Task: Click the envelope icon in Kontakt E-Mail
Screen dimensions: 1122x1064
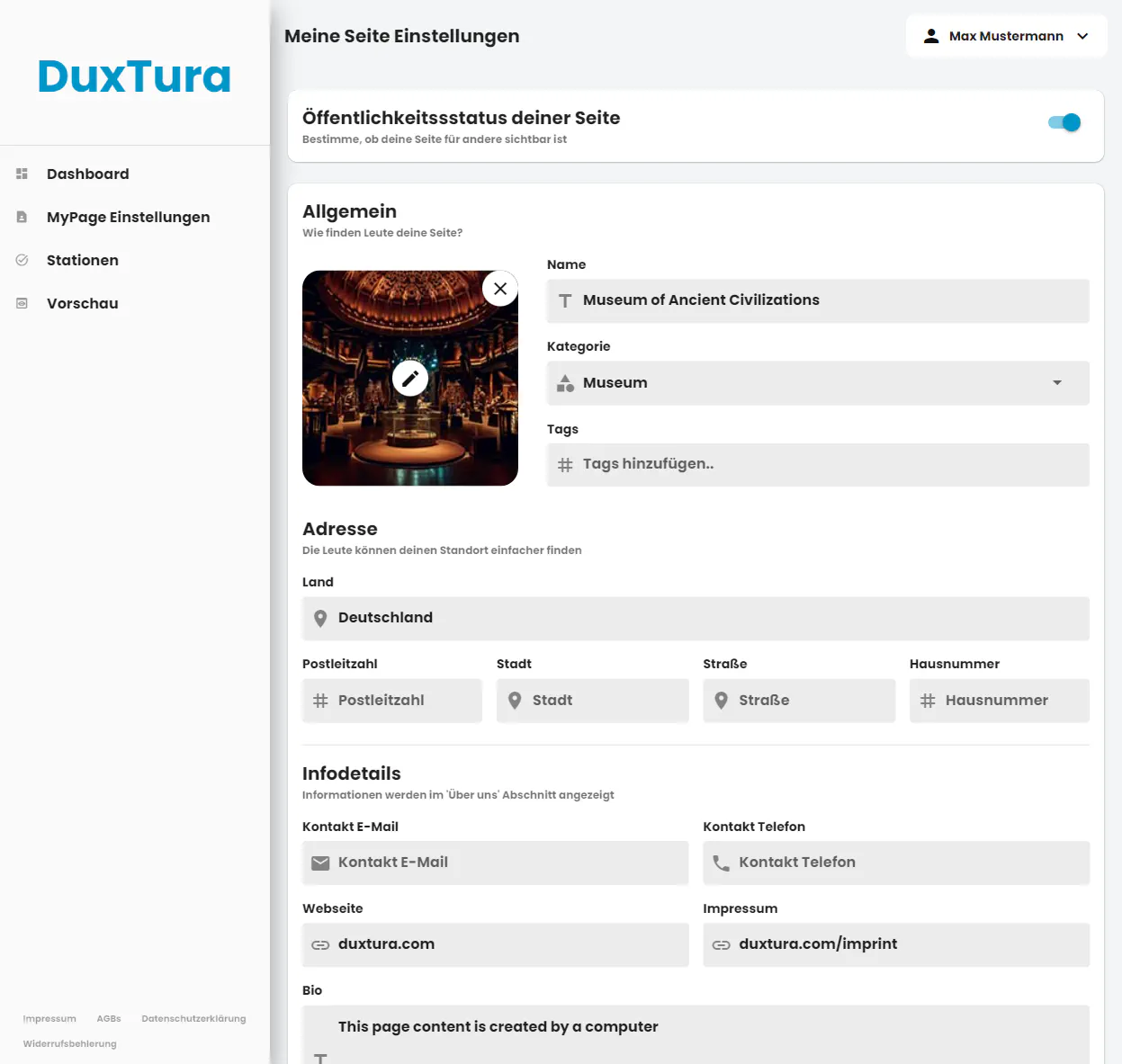Action: (320, 862)
